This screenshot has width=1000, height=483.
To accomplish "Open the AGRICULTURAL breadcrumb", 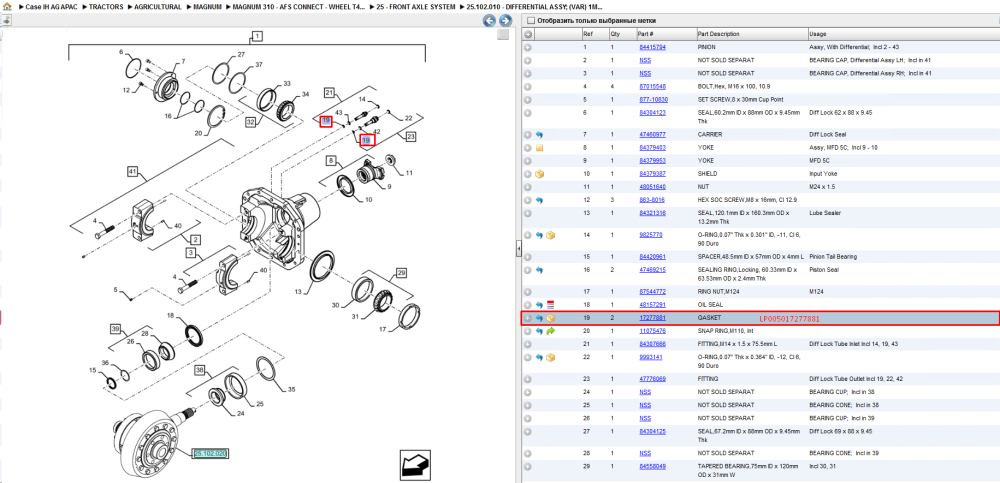I will [158, 6].
